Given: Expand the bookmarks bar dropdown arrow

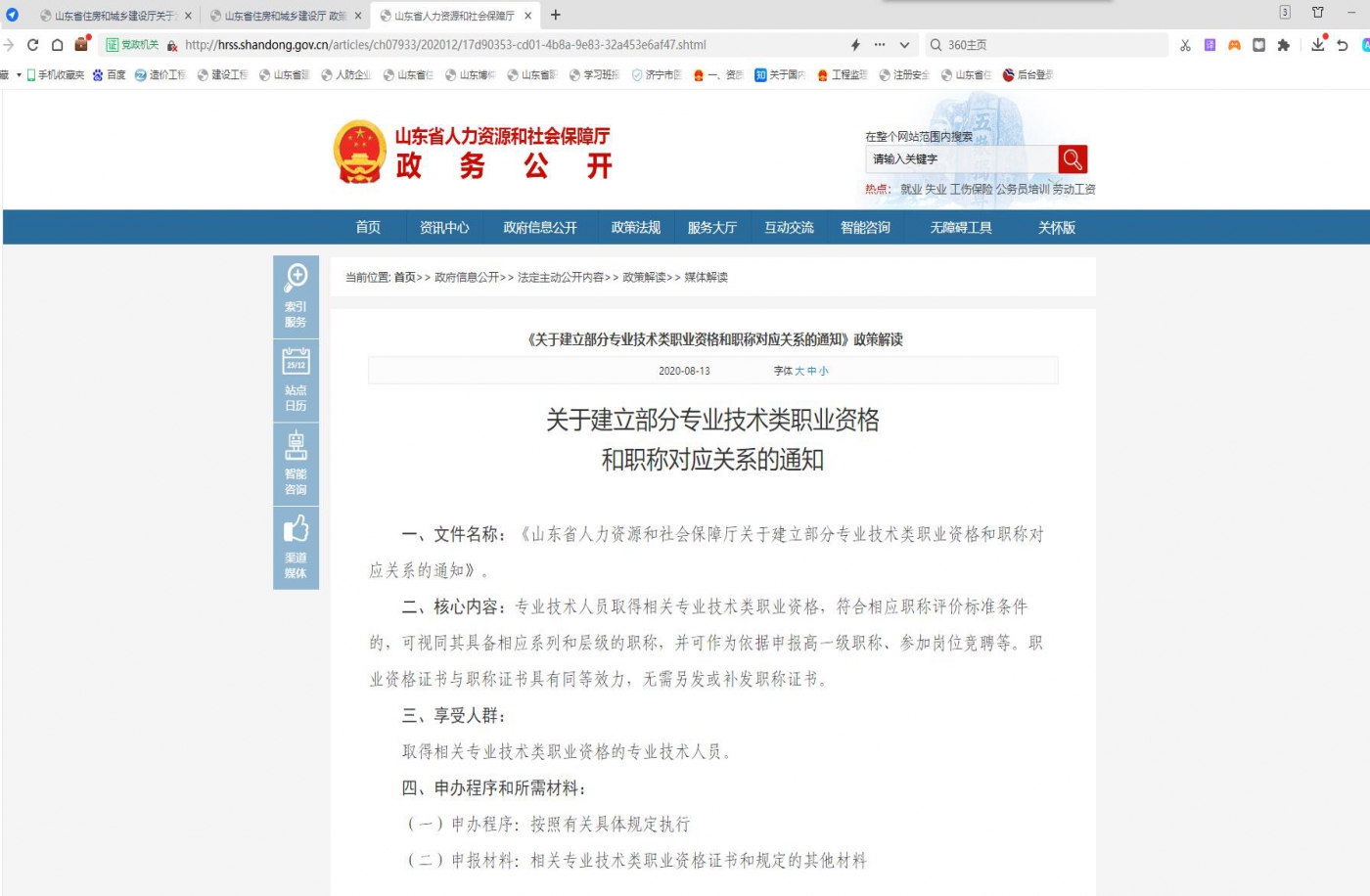Looking at the screenshot, I should click(19, 74).
